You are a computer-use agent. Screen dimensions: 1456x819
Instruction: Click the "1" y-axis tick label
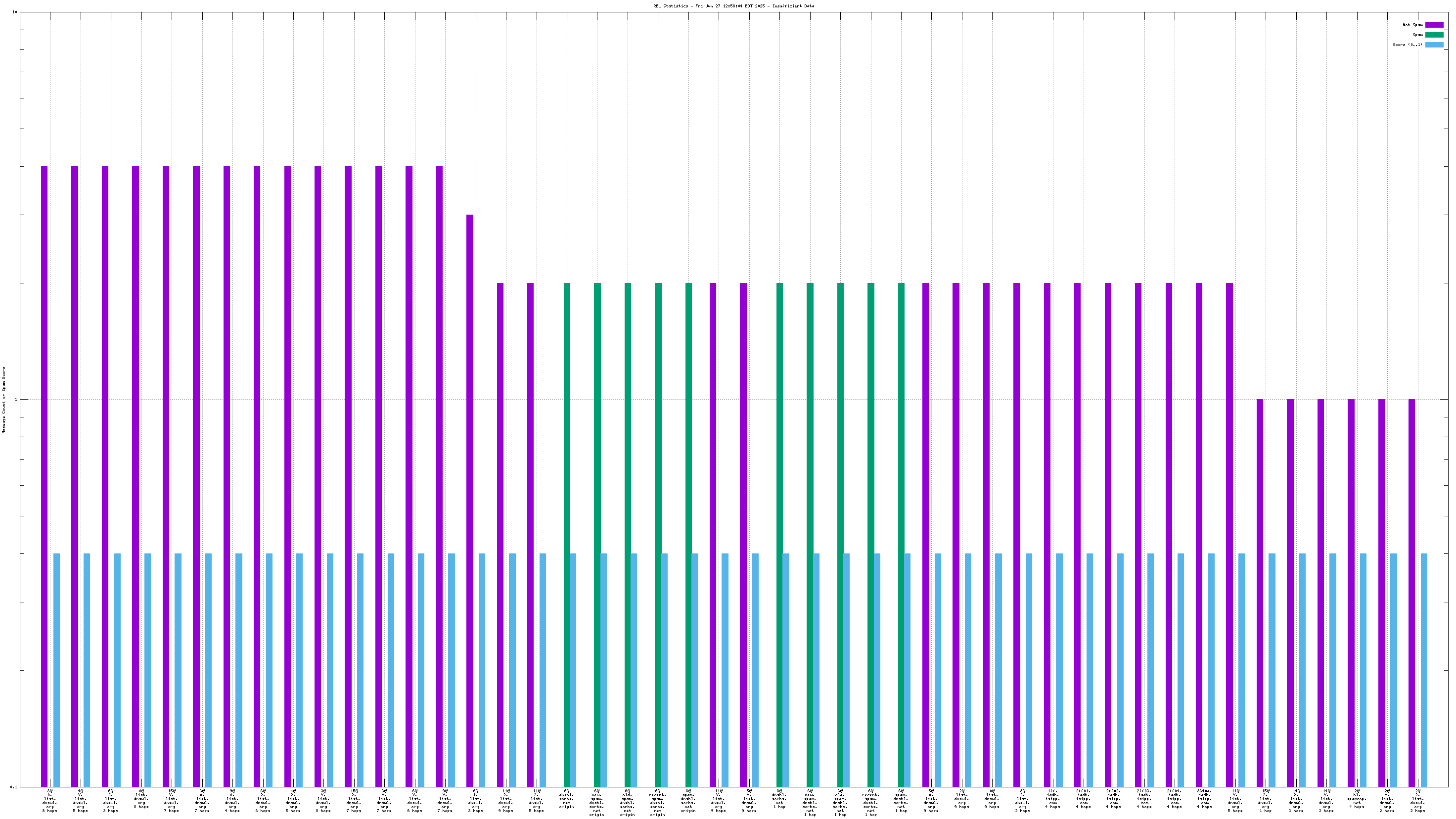point(16,400)
